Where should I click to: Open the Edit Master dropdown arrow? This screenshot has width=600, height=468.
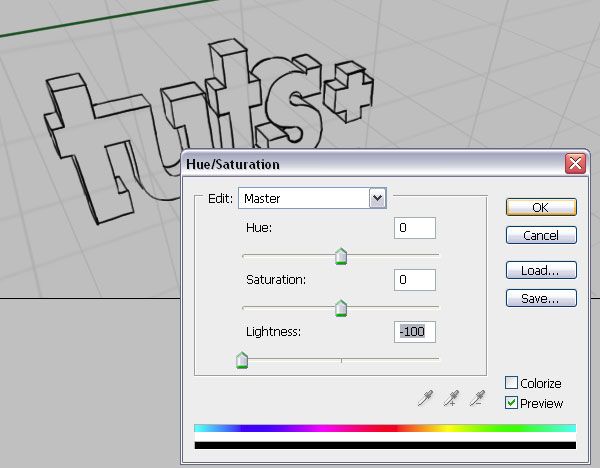tap(377, 198)
